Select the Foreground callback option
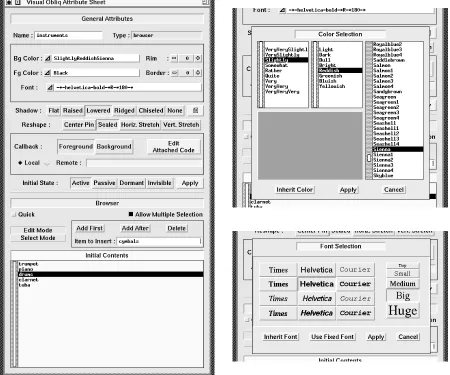The width and height of the screenshot is (450, 375). point(76,146)
